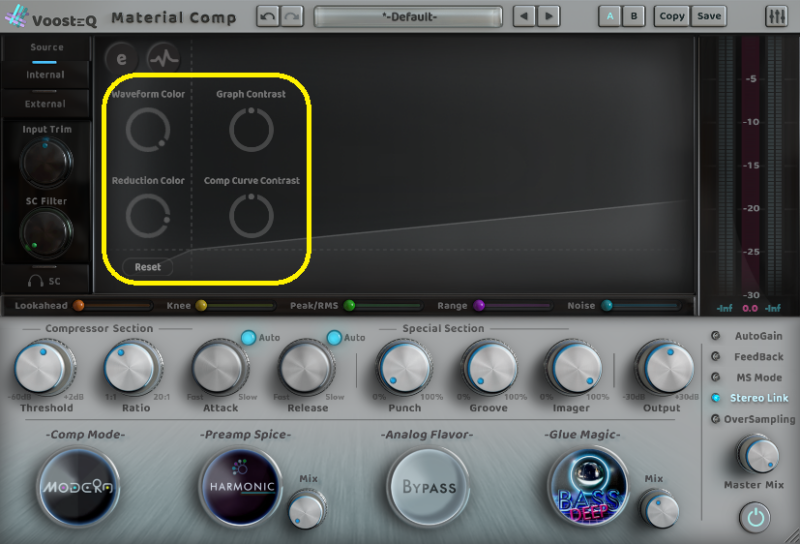Image resolution: width=800 pixels, height=544 pixels.
Task: Click the undo arrow icon
Action: (x=268, y=17)
